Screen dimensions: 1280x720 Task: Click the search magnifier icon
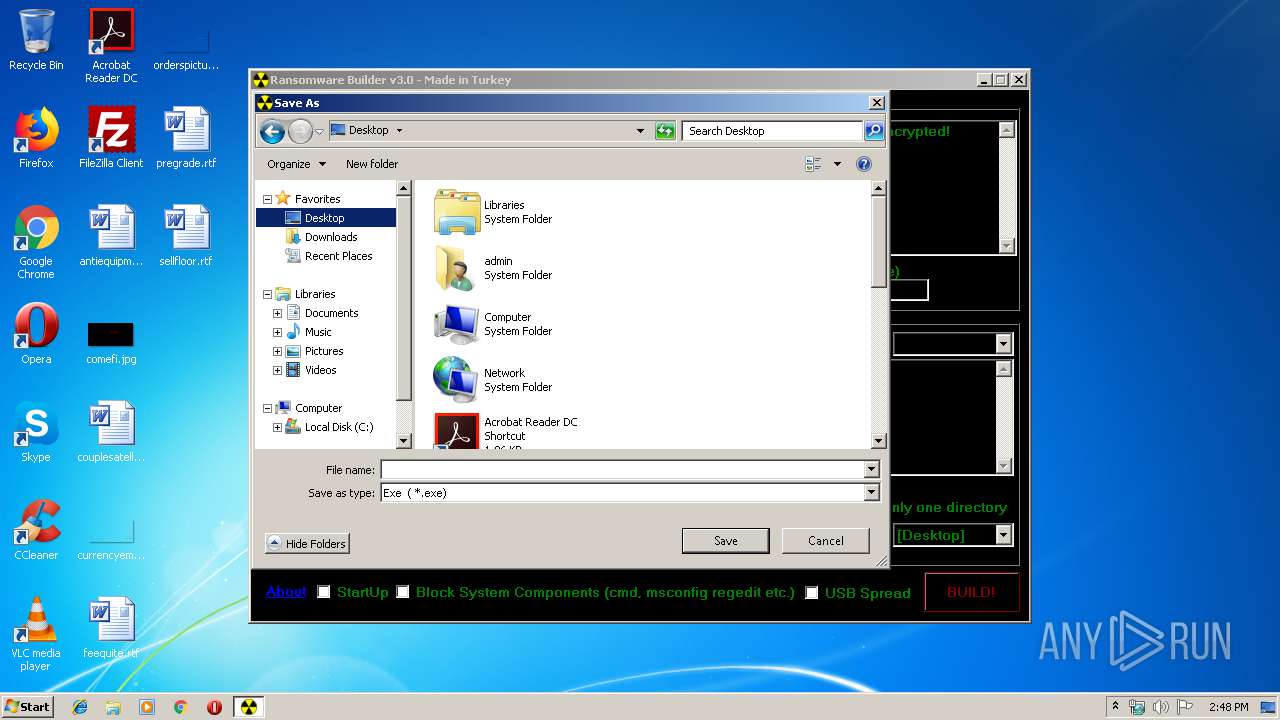873,131
